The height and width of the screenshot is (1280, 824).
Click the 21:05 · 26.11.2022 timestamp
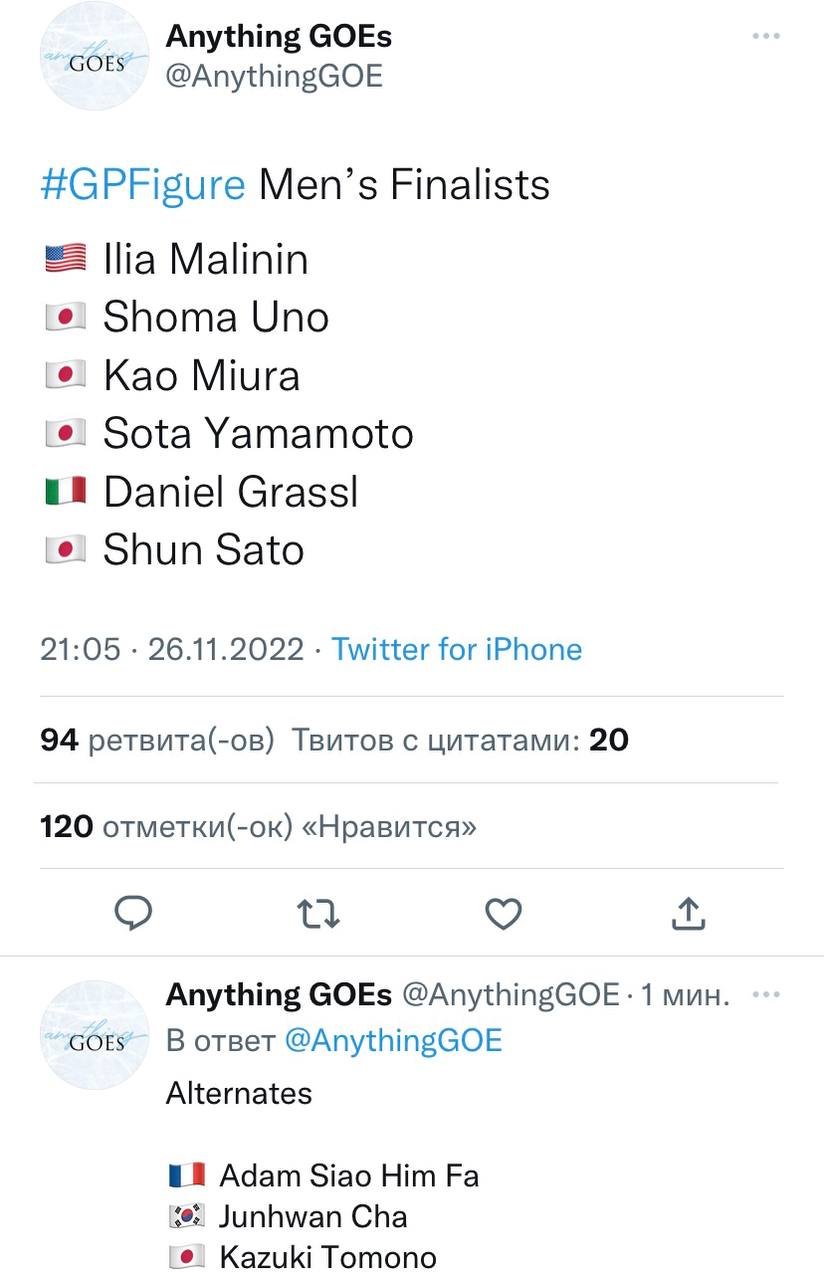click(x=171, y=649)
